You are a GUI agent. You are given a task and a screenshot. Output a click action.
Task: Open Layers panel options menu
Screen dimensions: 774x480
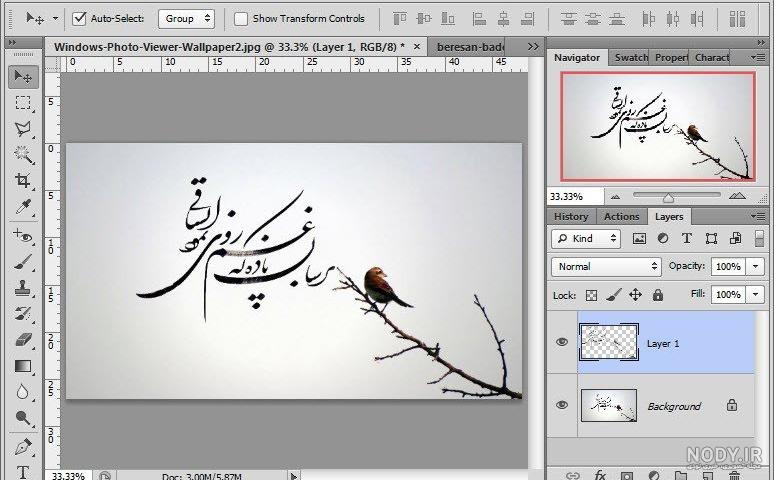click(758, 216)
